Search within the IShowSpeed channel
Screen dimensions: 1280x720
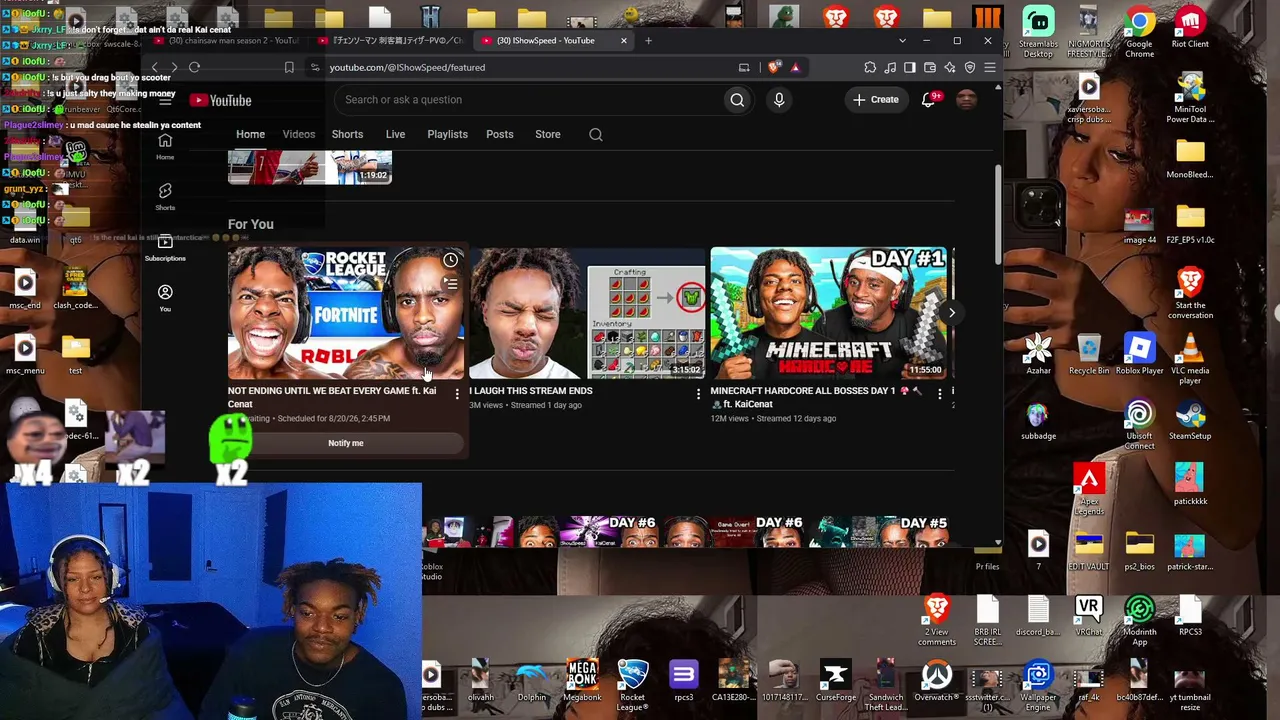[596, 135]
